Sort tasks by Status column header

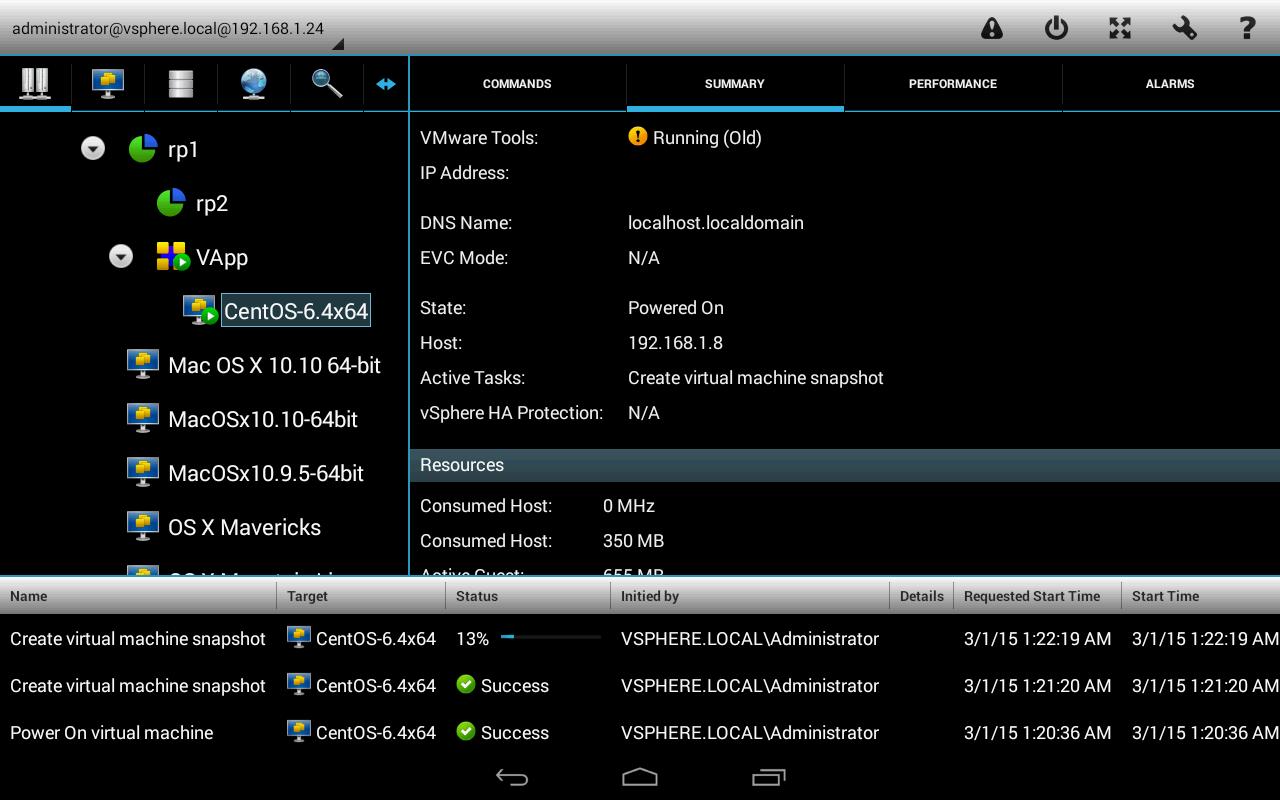tap(527, 596)
